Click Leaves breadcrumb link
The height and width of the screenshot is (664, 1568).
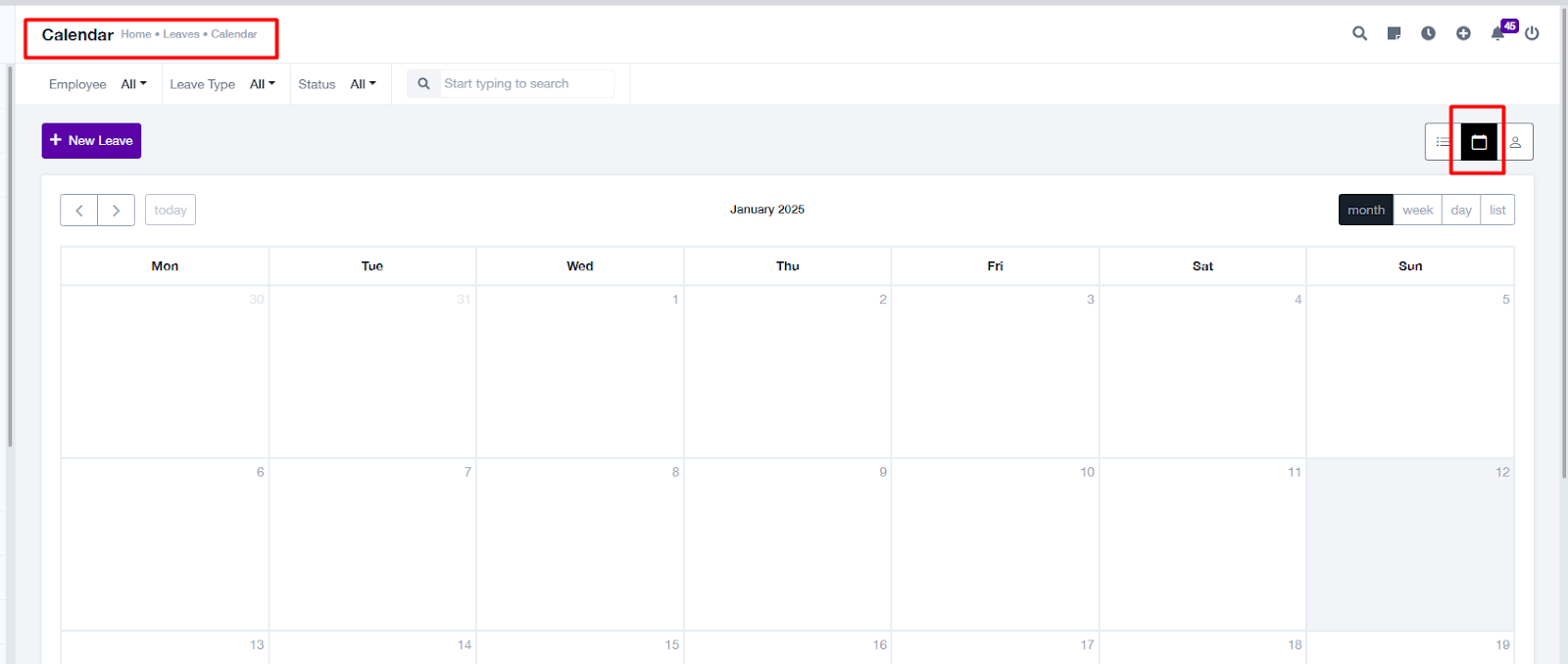click(x=181, y=34)
